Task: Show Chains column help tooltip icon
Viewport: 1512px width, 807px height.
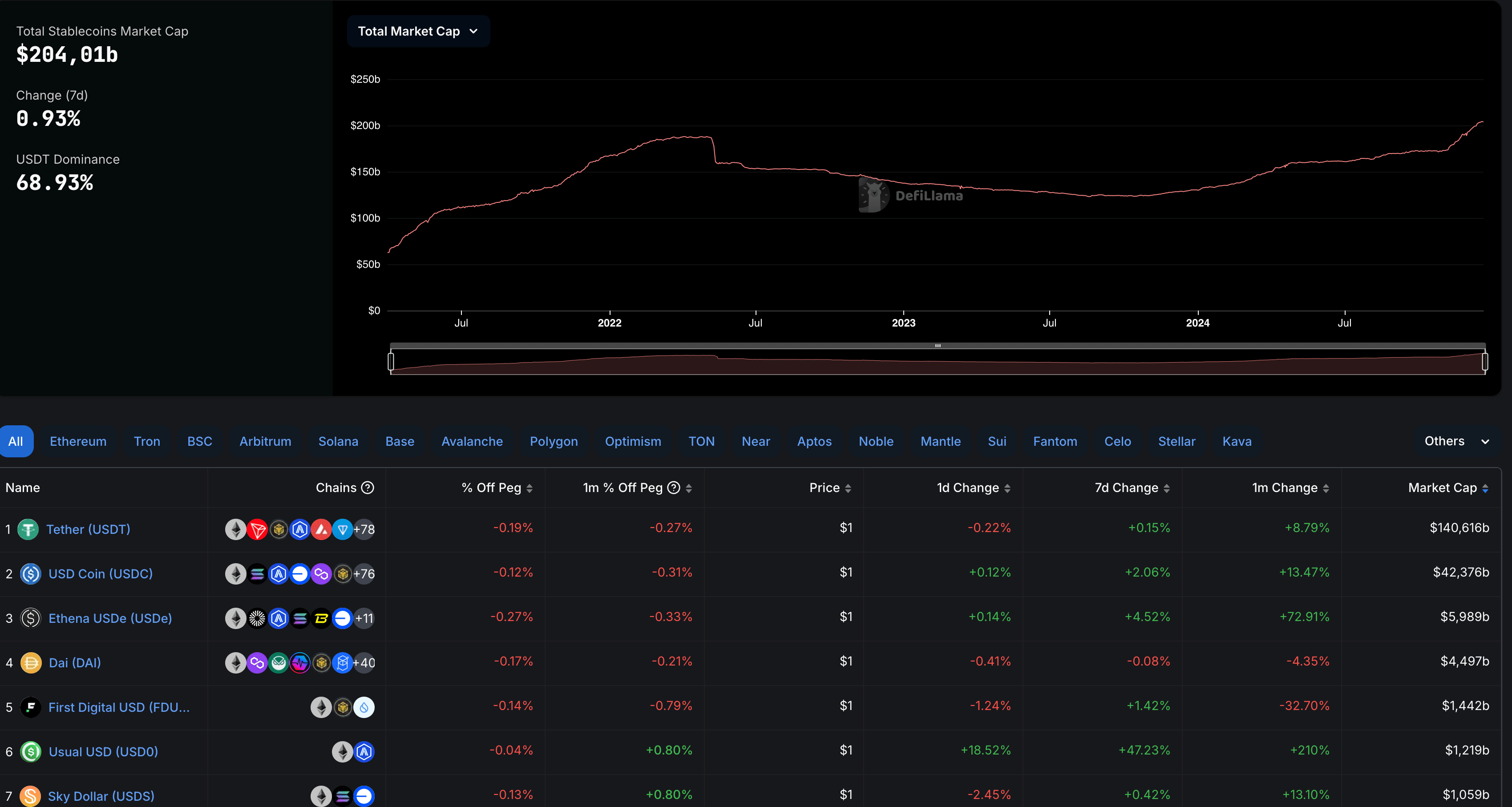Action: click(x=368, y=488)
